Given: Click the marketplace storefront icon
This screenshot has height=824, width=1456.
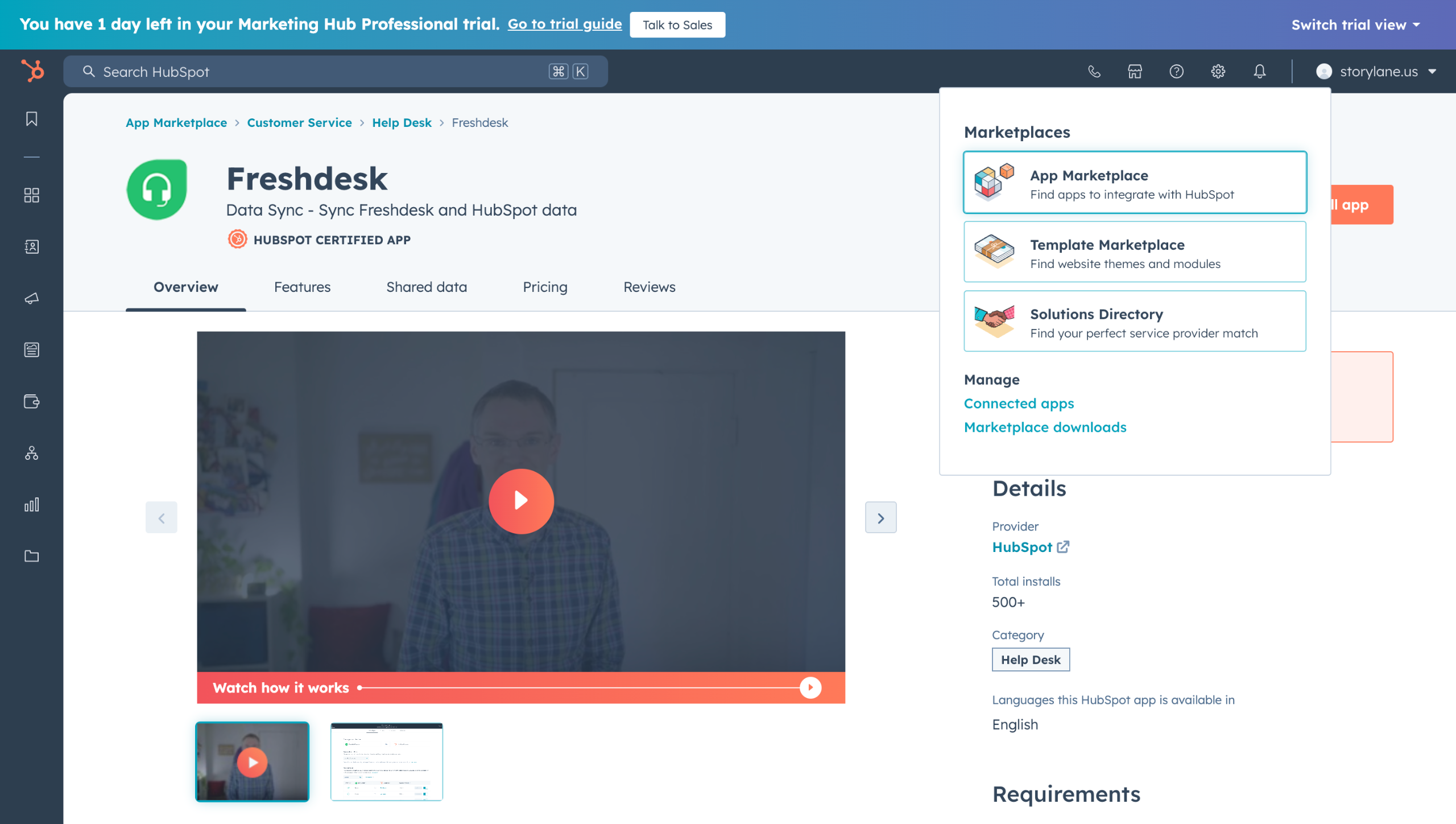Looking at the screenshot, I should tap(1135, 71).
